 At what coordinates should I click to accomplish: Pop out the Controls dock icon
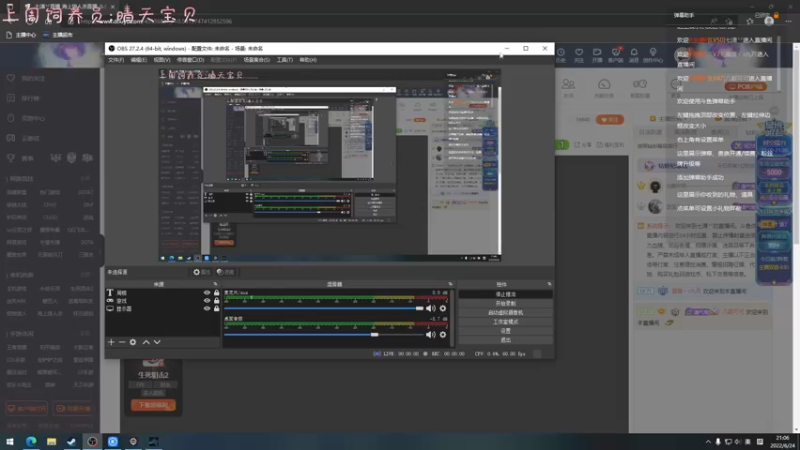[x=549, y=284]
